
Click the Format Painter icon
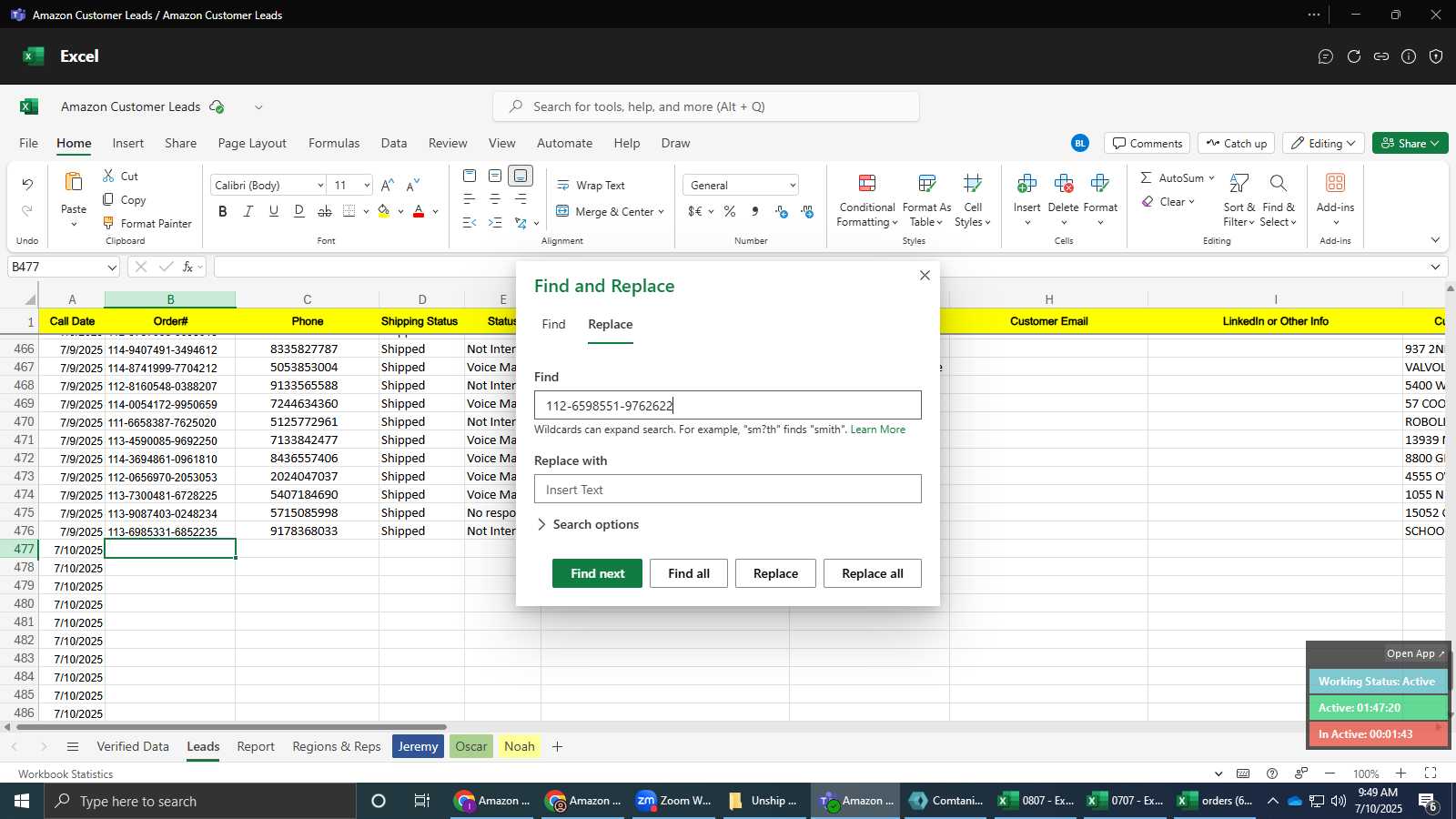point(108,223)
